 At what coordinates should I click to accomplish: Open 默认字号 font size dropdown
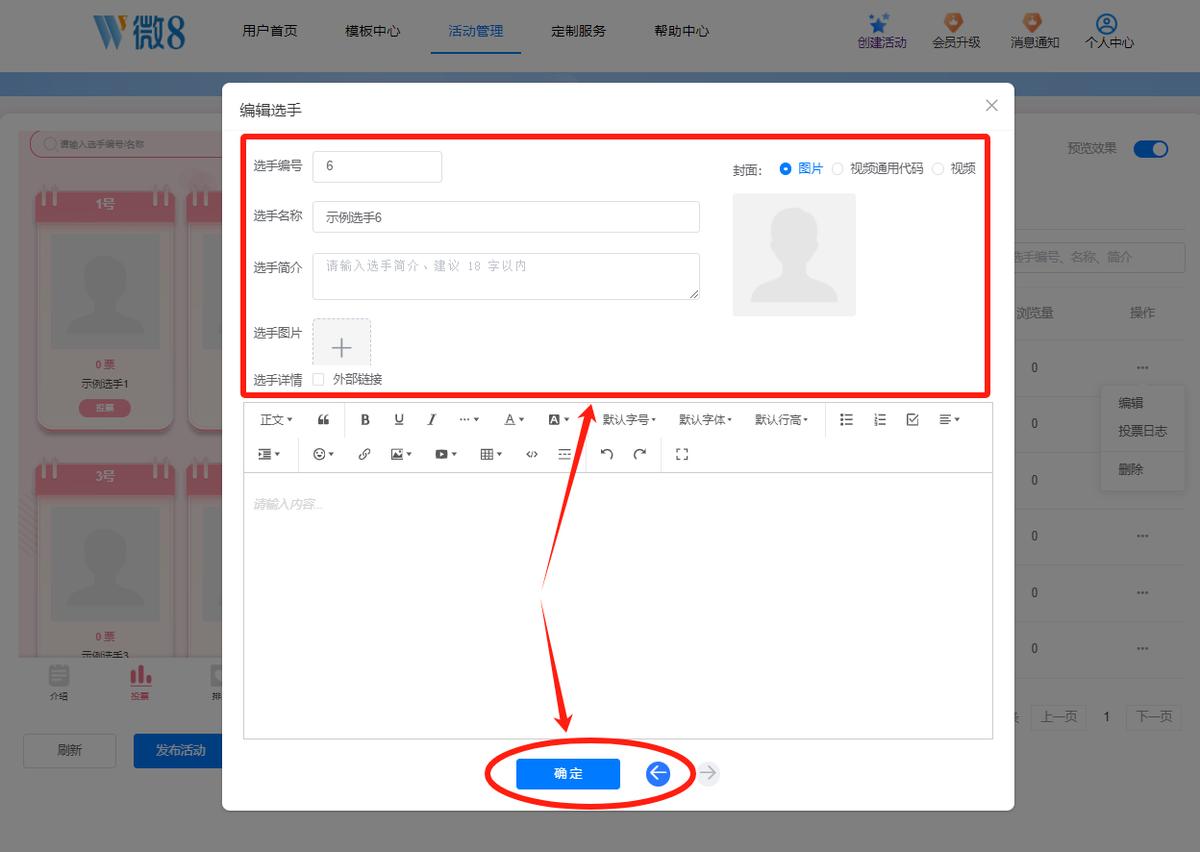point(629,420)
